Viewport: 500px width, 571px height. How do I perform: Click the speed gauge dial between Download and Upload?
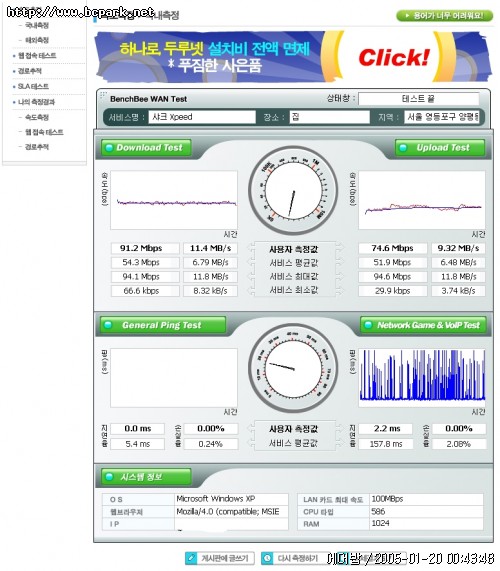tap(293, 190)
